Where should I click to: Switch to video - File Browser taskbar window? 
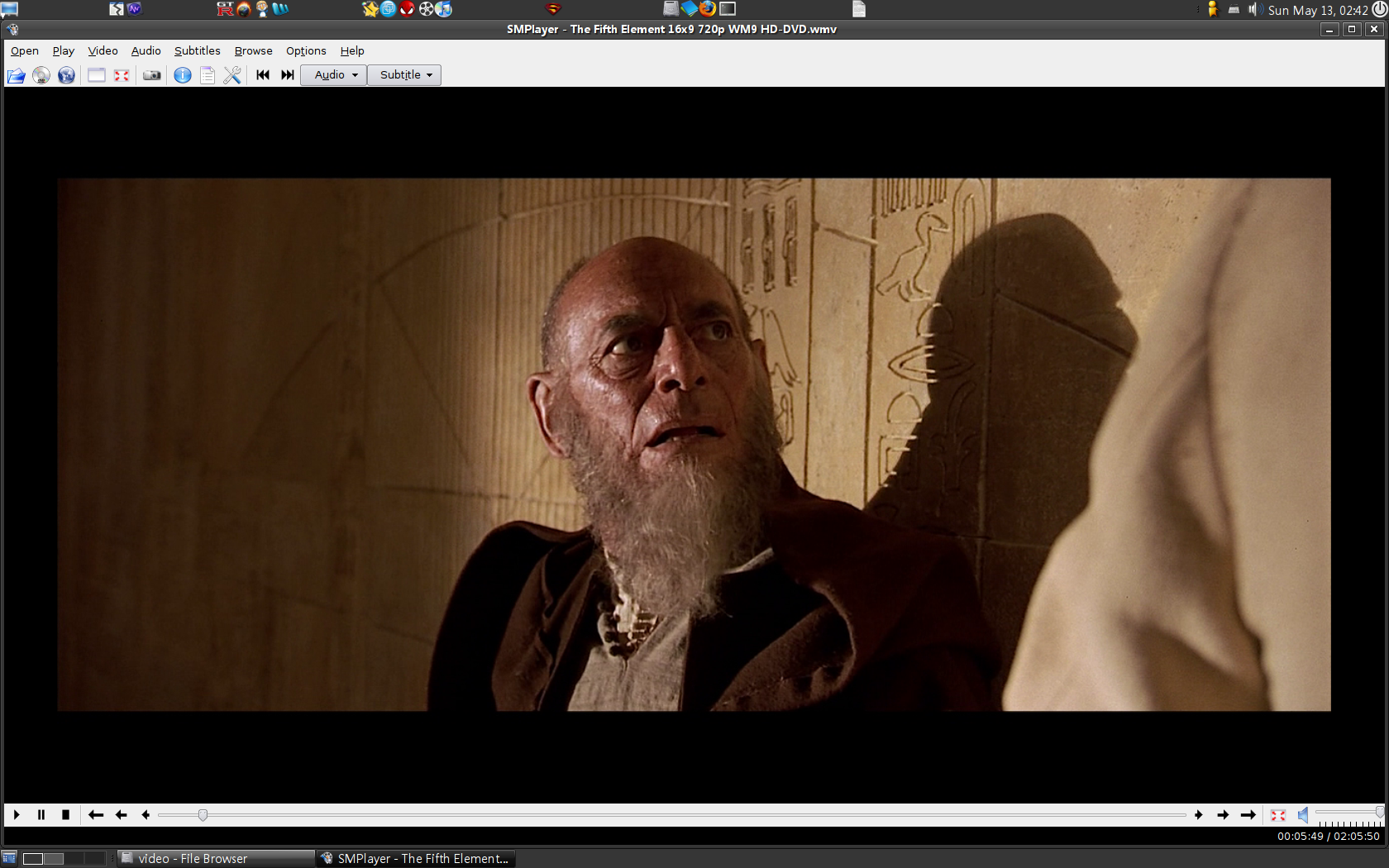[x=216, y=859]
